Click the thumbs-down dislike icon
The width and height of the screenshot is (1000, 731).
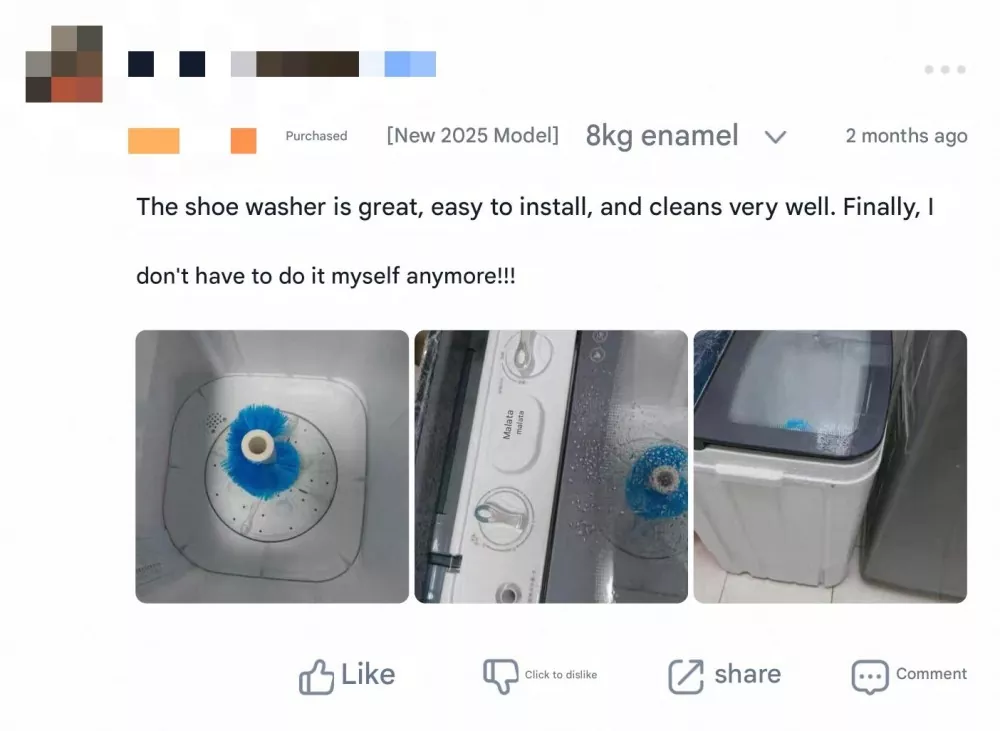501,676
